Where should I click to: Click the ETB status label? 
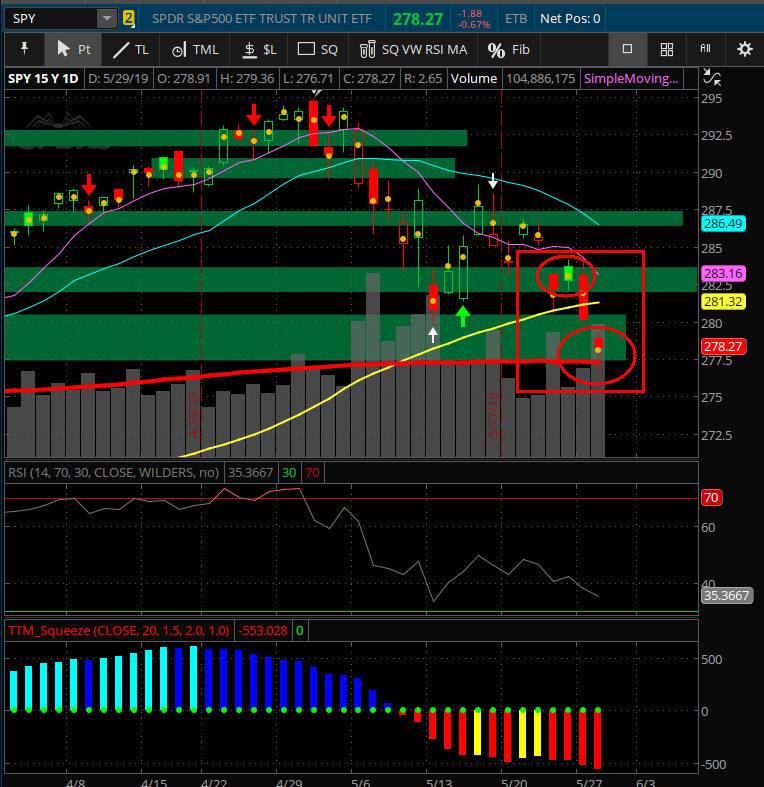(517, 18)
